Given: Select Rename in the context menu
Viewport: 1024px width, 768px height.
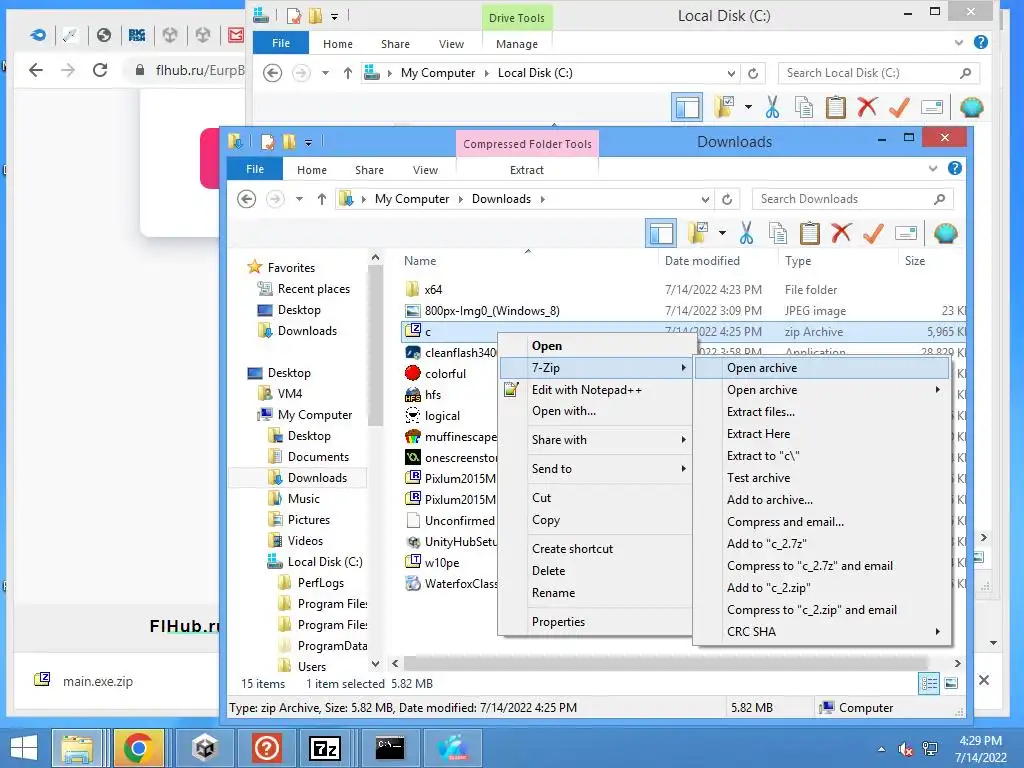Looking at the screenshot, I should tap(596, 593).
